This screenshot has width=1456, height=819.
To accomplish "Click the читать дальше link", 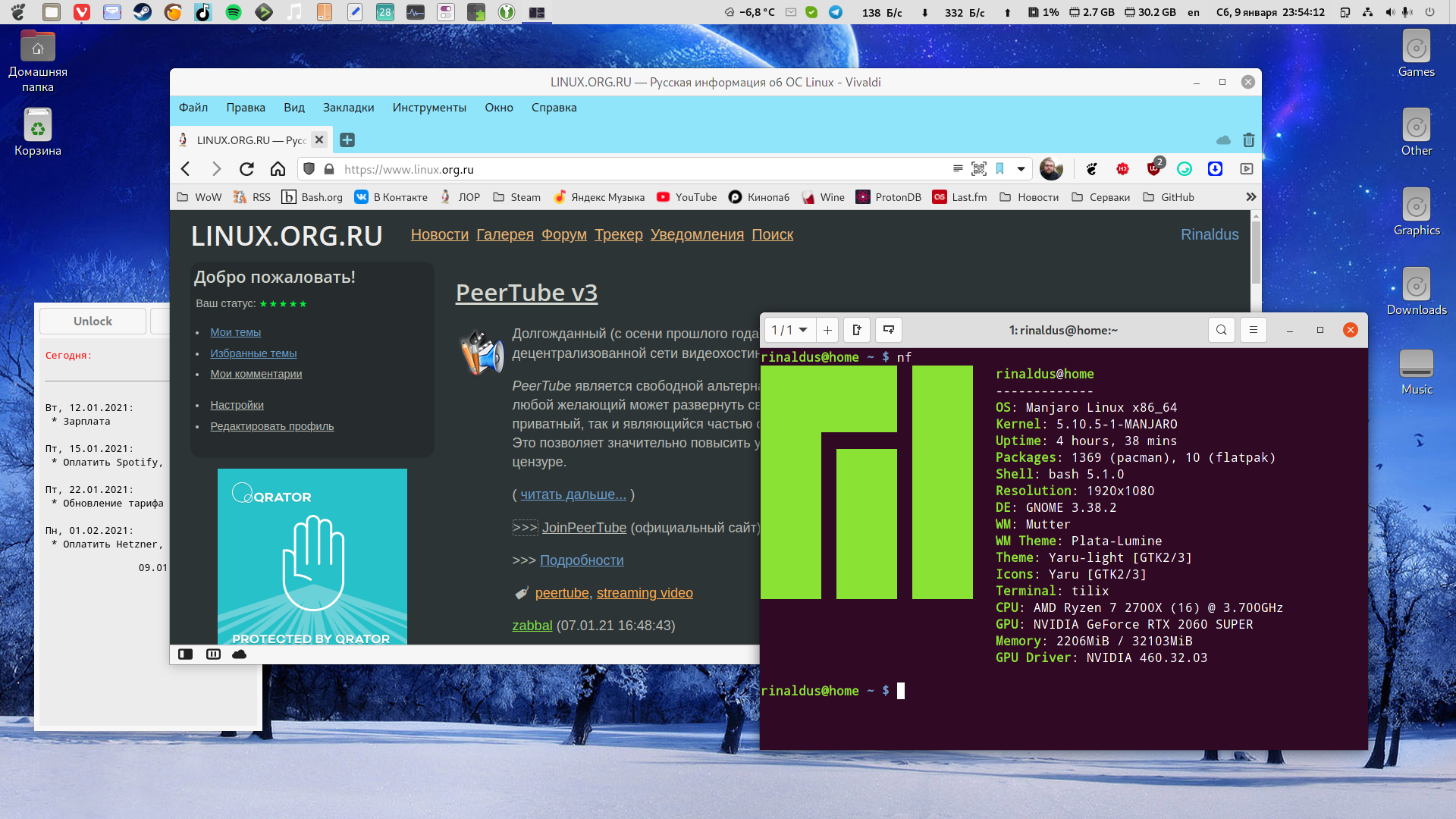I will pyautogui.click(x=573, y=494).
